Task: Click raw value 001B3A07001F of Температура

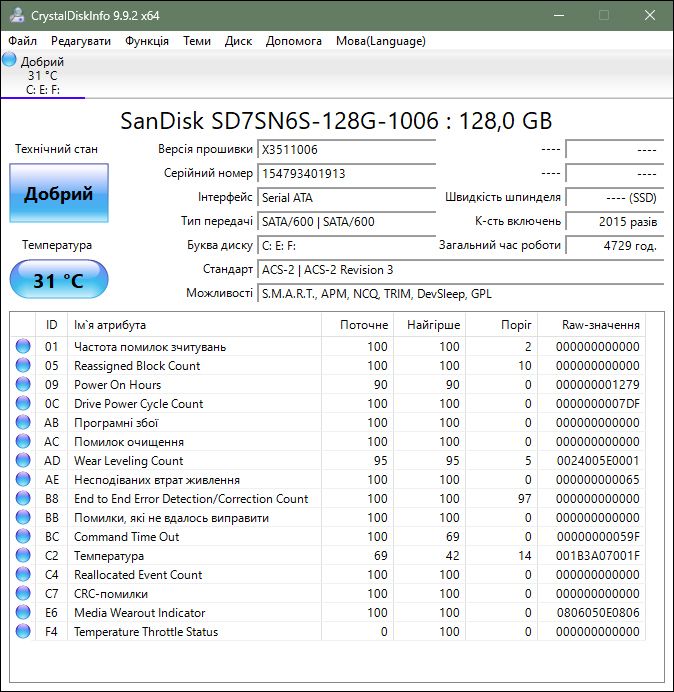Action: tap(598, 556)
